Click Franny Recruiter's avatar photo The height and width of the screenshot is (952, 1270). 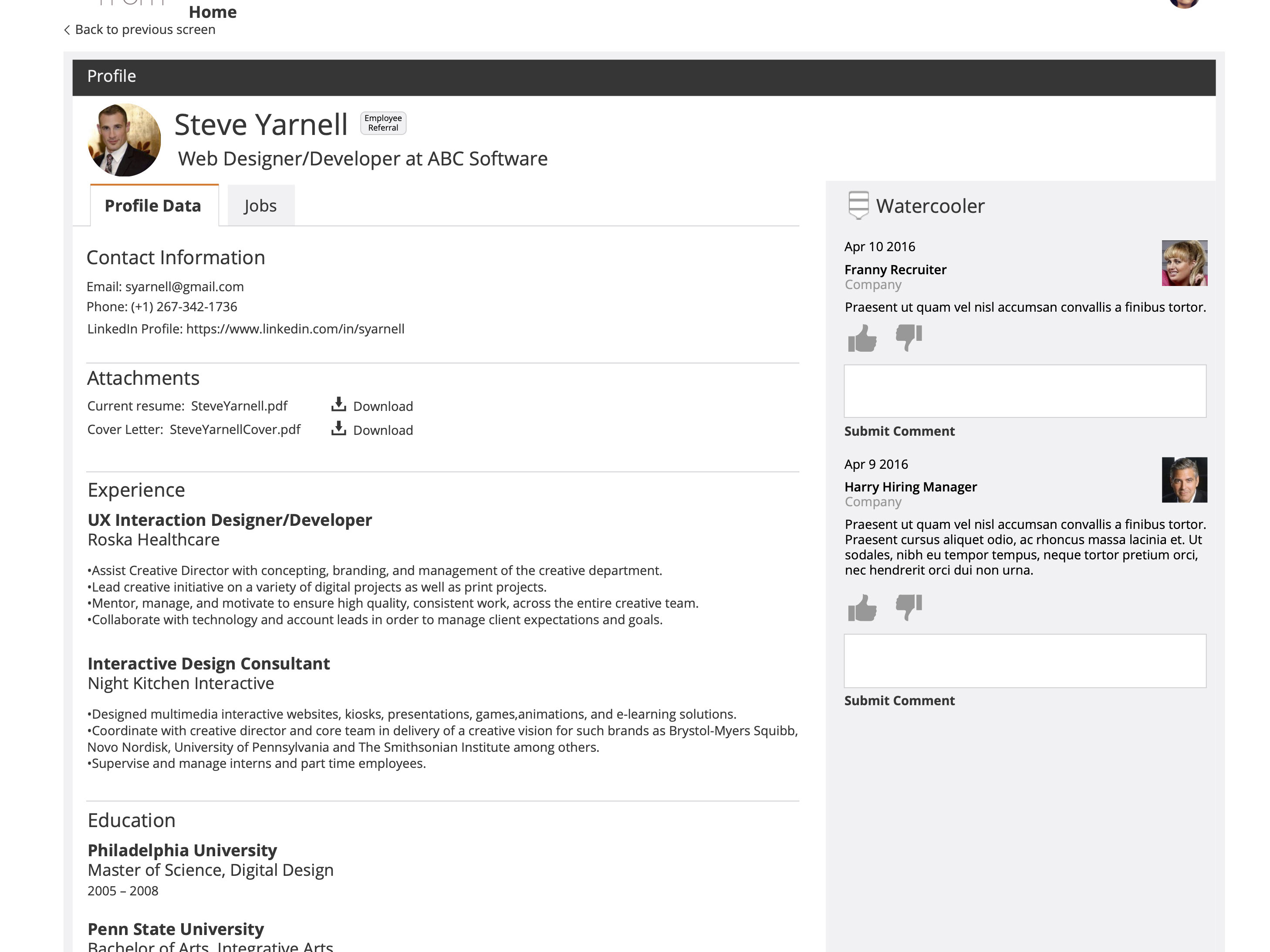click(1185, 263)
